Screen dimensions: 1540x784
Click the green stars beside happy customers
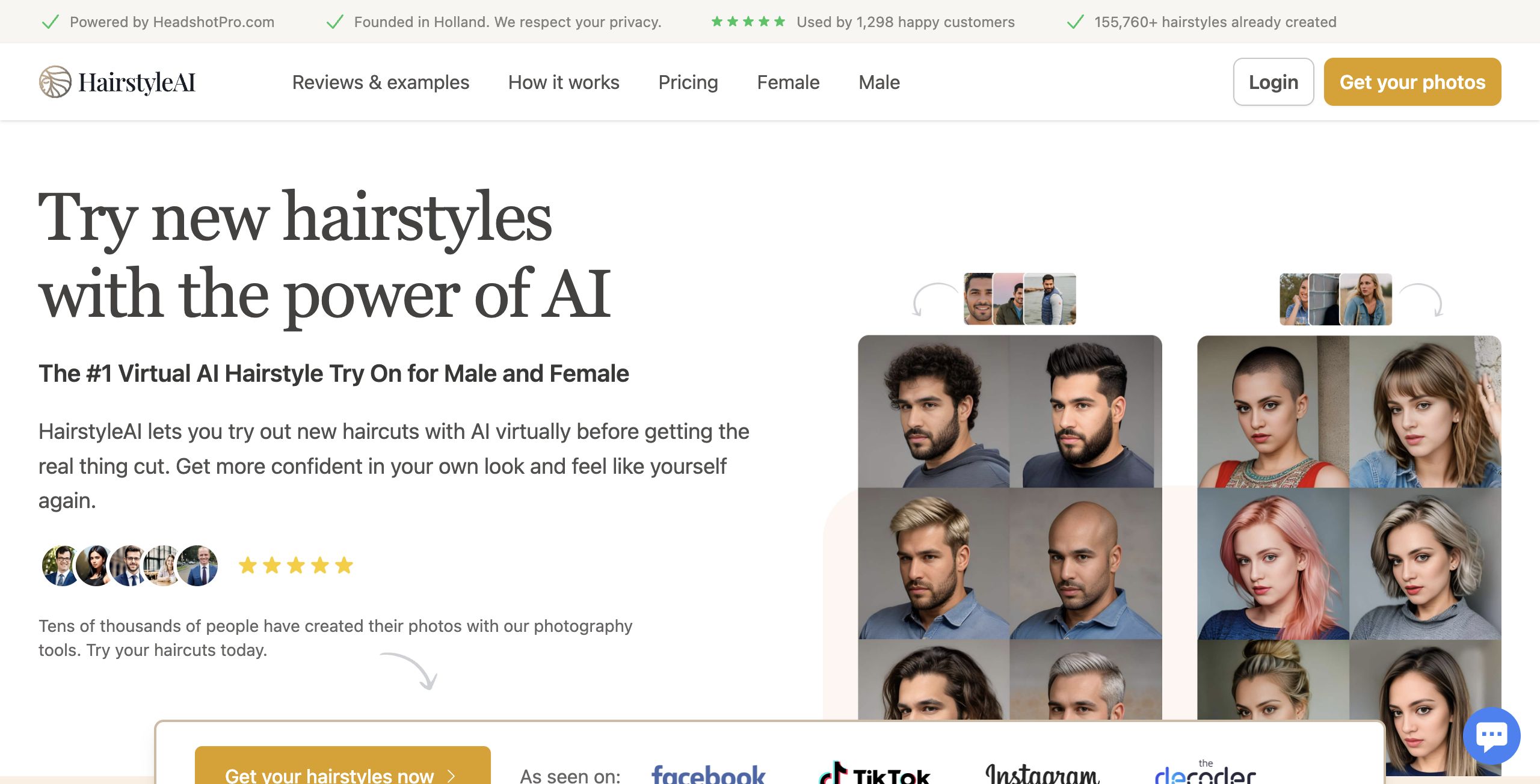(x=748, y=22)
